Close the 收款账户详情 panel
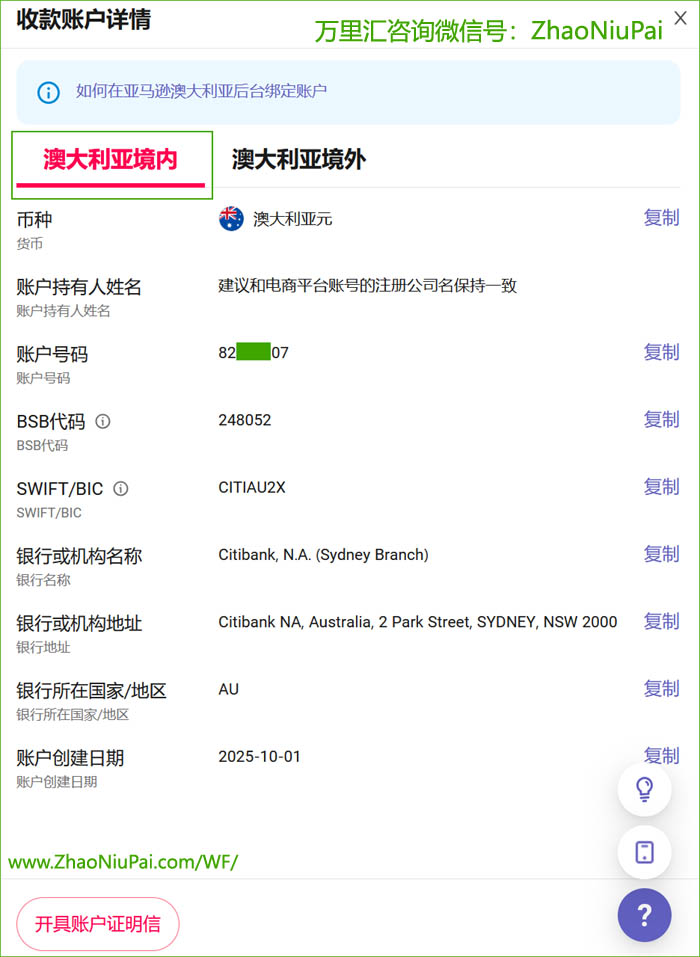This screenshot has height=957, width=700. [680, 18]
